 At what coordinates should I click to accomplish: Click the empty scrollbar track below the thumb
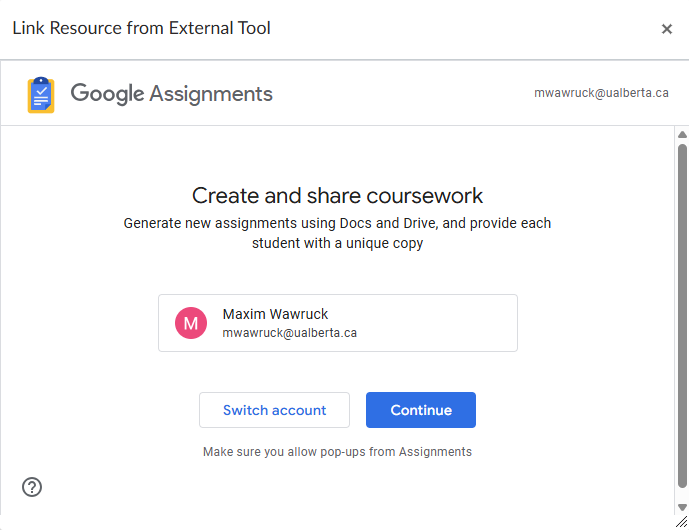click(682, 496)
